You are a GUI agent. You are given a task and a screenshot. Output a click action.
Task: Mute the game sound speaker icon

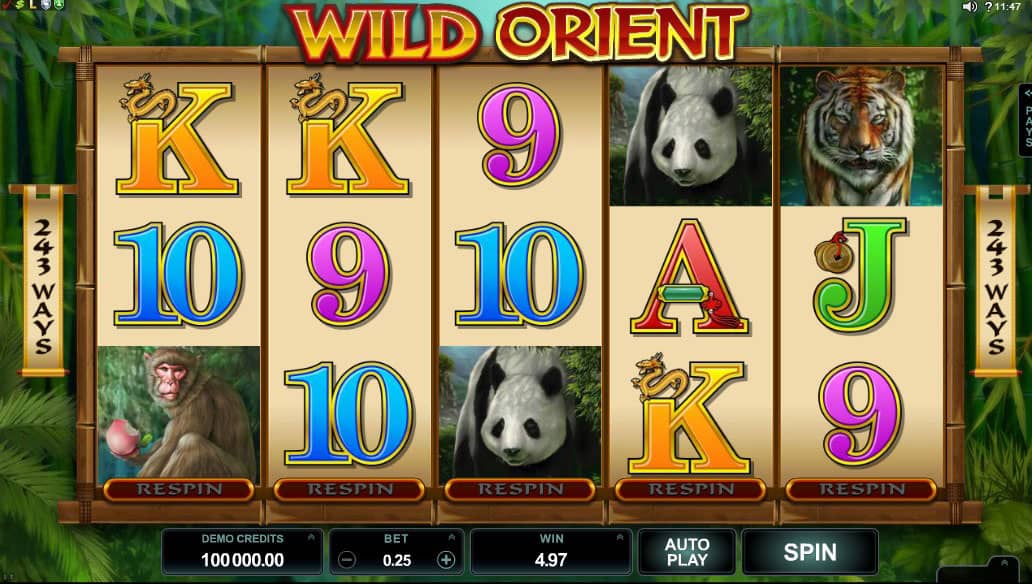pyautogui.click(x=969, y=7)
